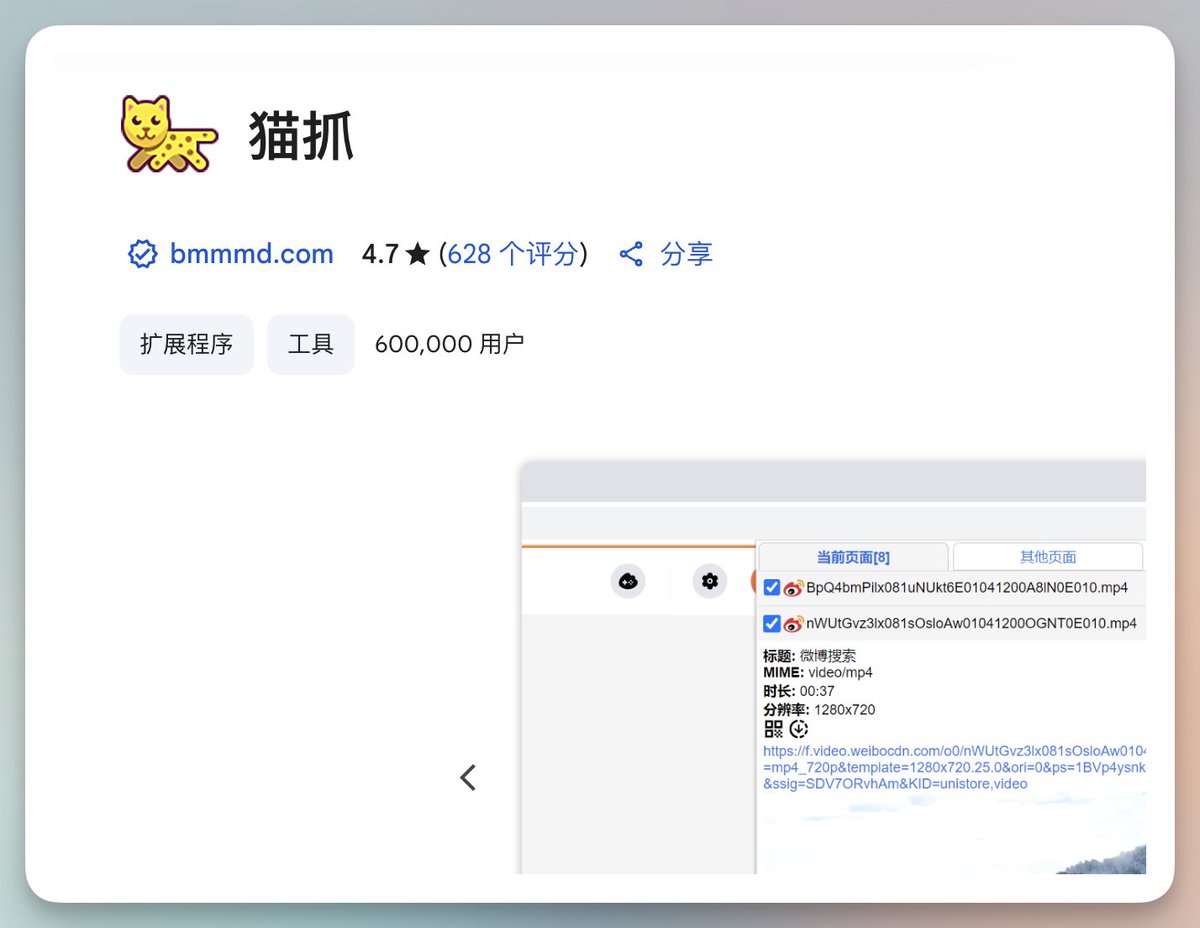1200x928 pixels.
Task: Click Weibo icon beside the nWUtGvz3lx081 file
Action: [793, 624]
